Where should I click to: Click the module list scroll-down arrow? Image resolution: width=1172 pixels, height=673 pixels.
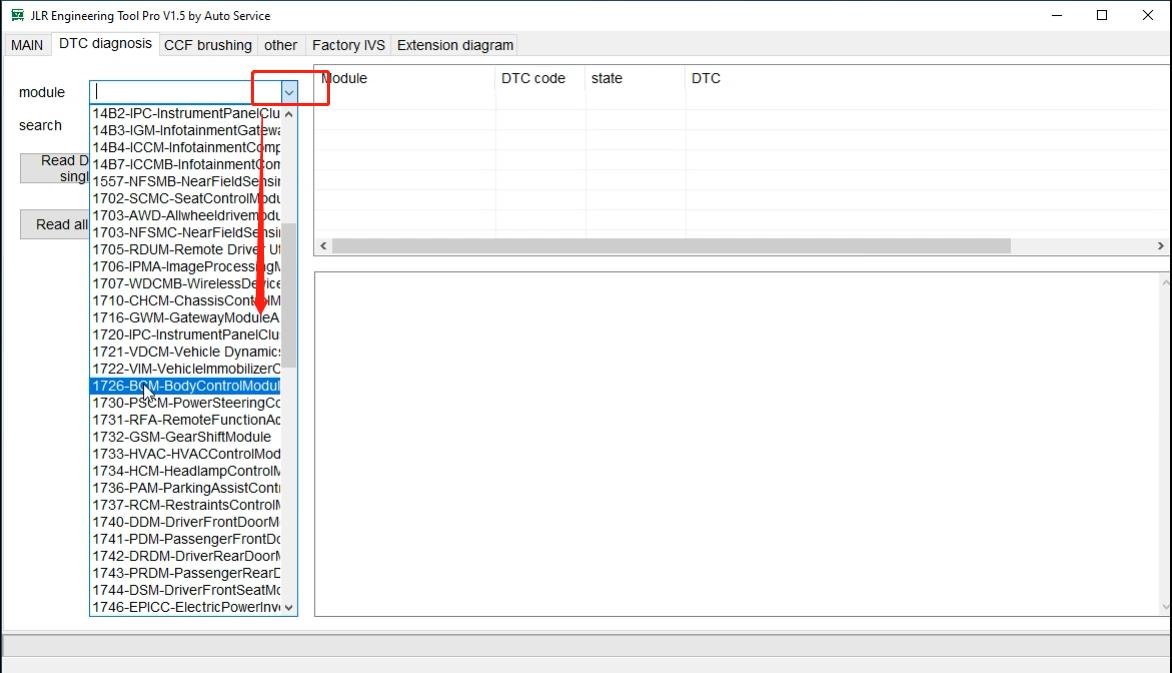point(289,607)
